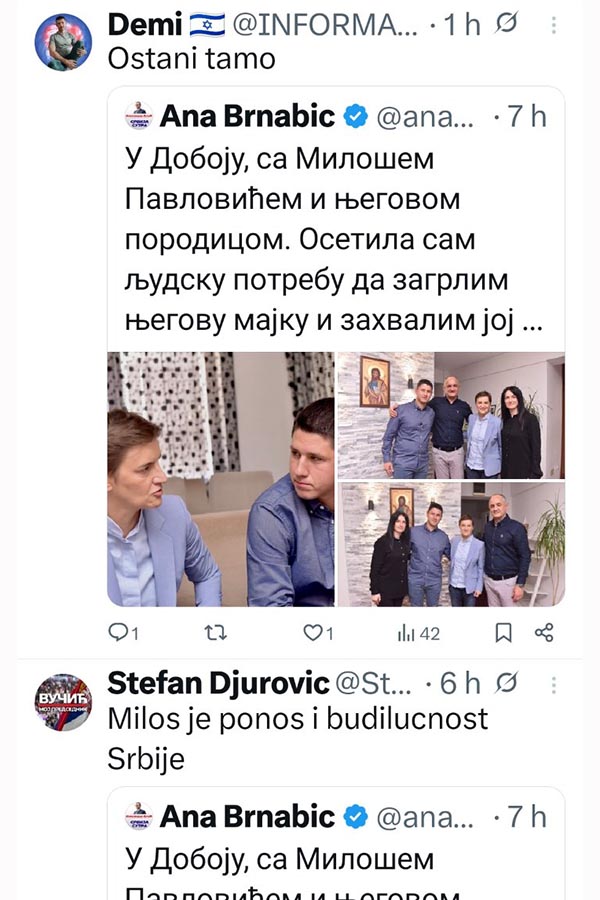Click the muted icon beside Demi's 1h timestamp
600x900 pixels.
coord(506,23)
